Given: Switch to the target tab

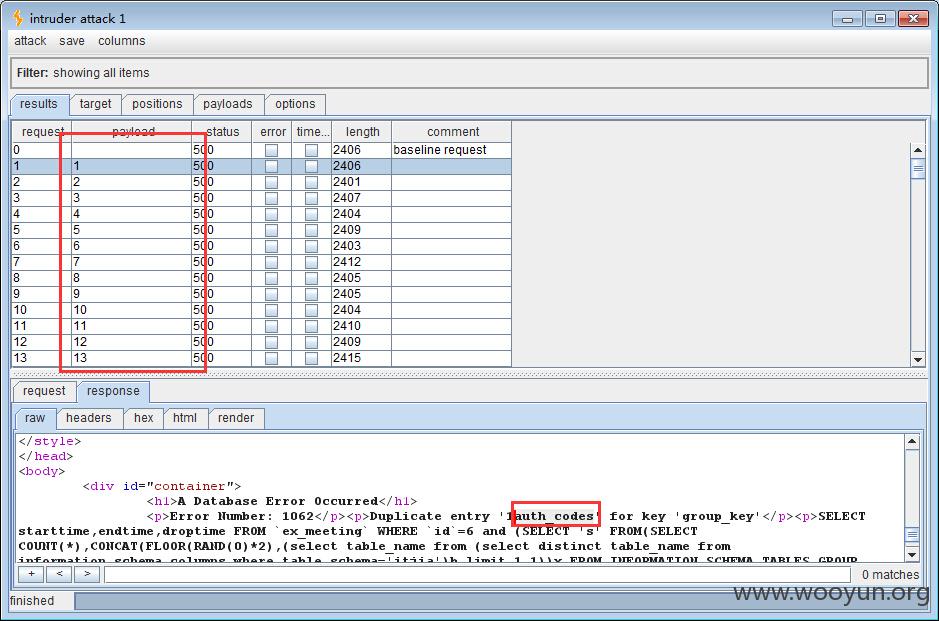Looking at the screenshot, I should [95, 104].
